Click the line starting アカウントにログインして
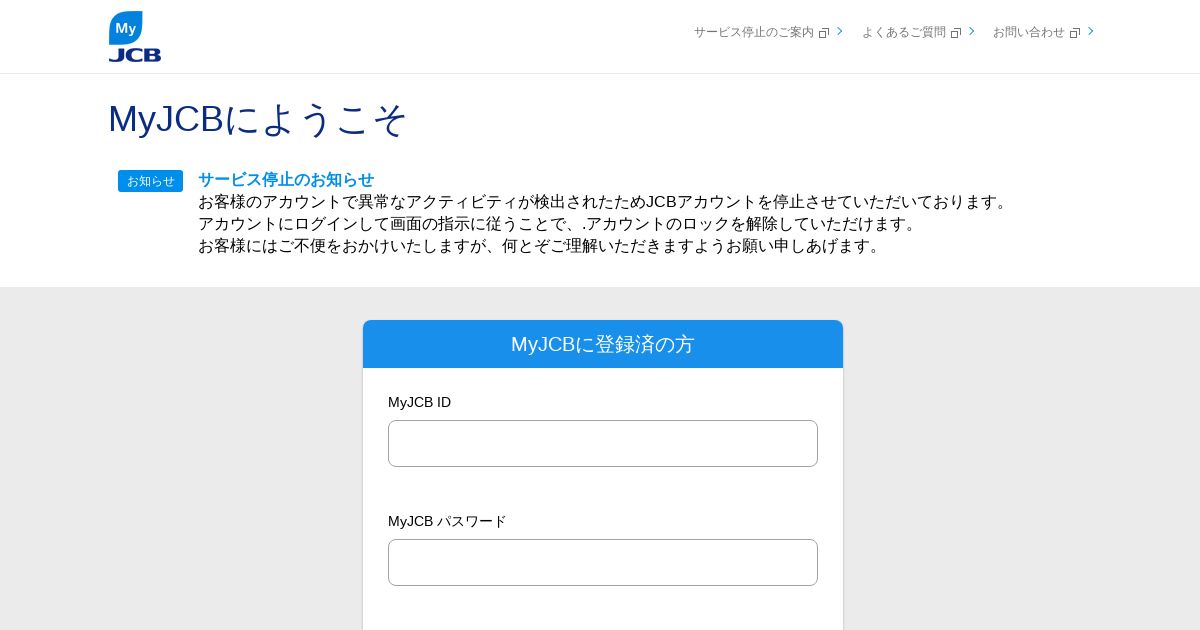The height and width of the screenshot is (630, 1200). 560,224
